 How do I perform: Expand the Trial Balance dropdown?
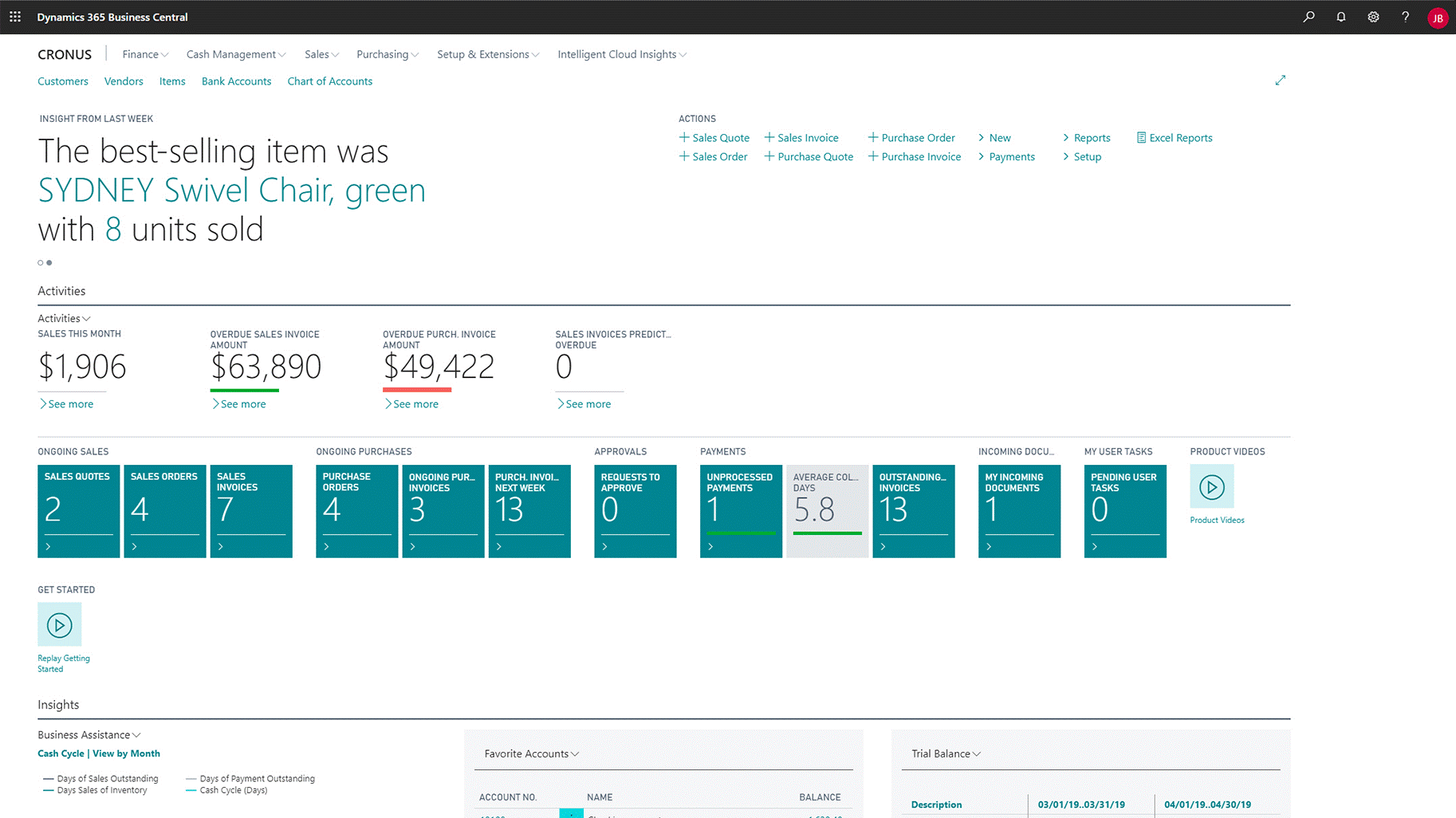click(946, 753)
